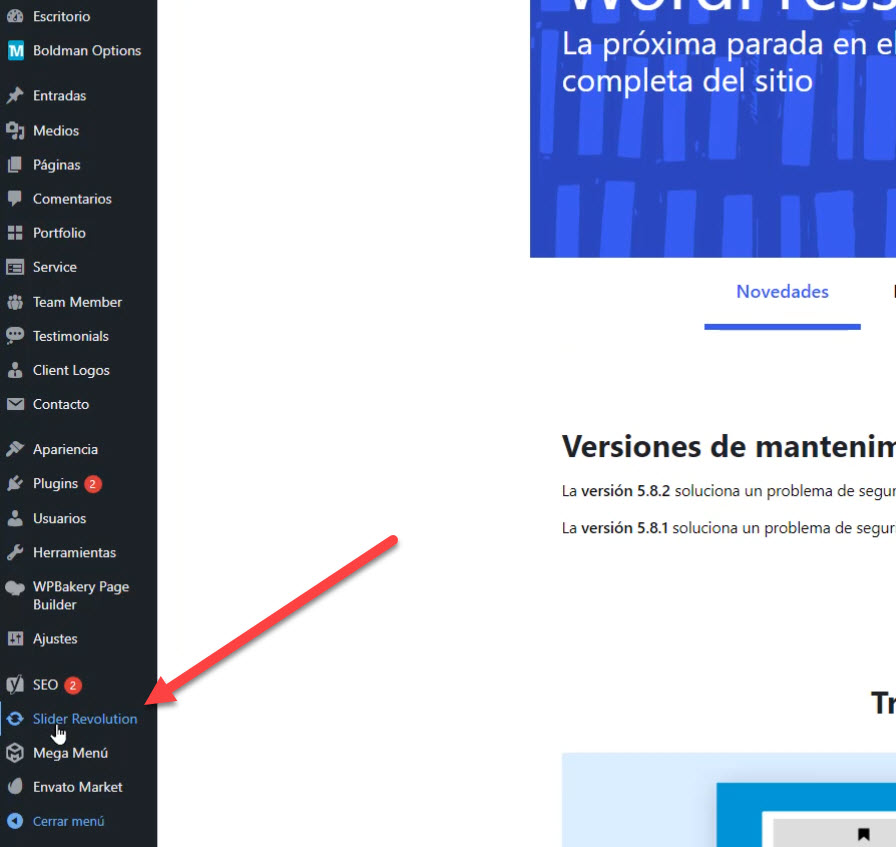The width and height of the screenshot is (896, 847).
Task: Open WPBakery Page Builder settings
Action: click(81, 596)
